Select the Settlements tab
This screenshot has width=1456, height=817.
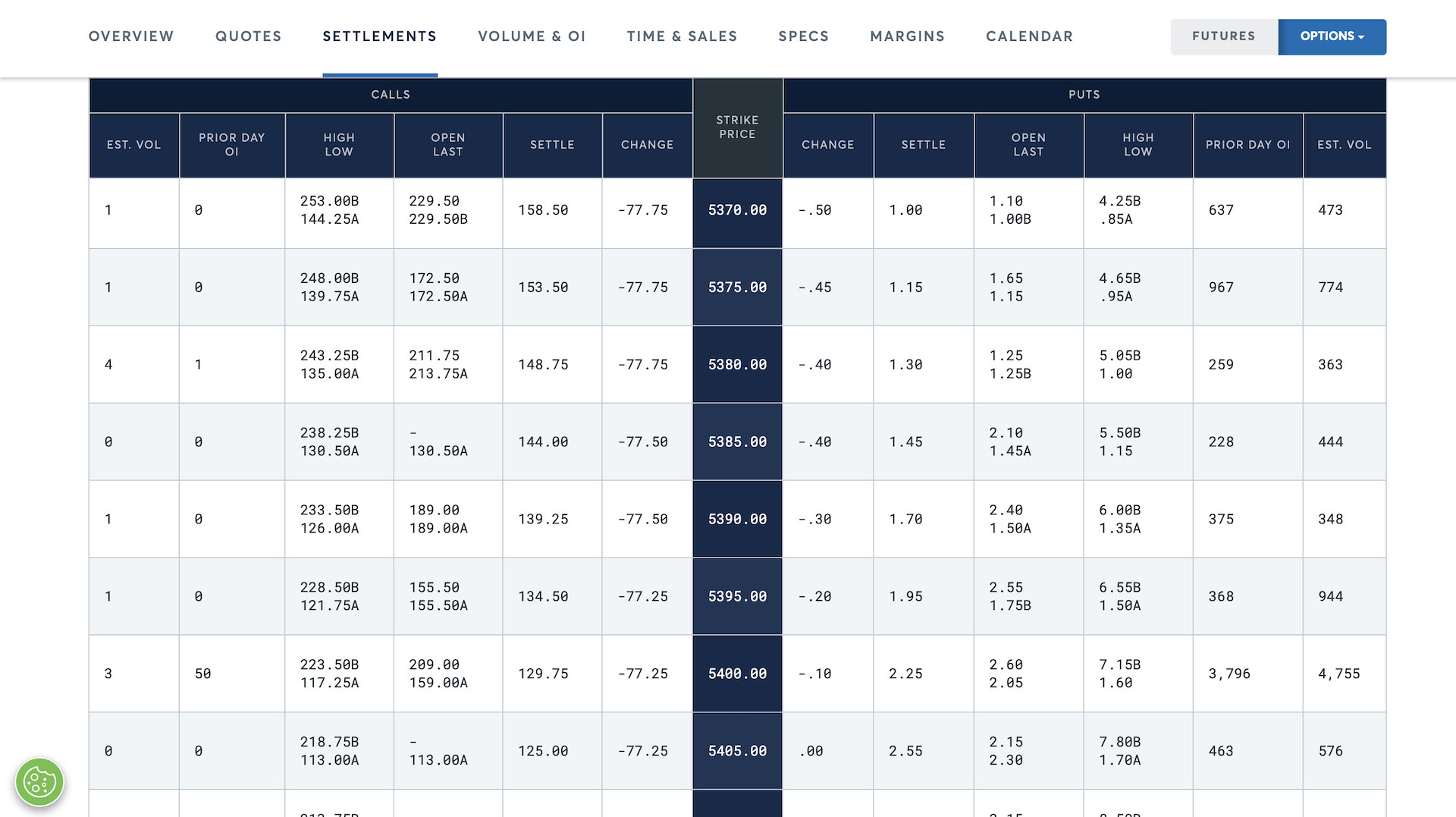tap(379, 36)
